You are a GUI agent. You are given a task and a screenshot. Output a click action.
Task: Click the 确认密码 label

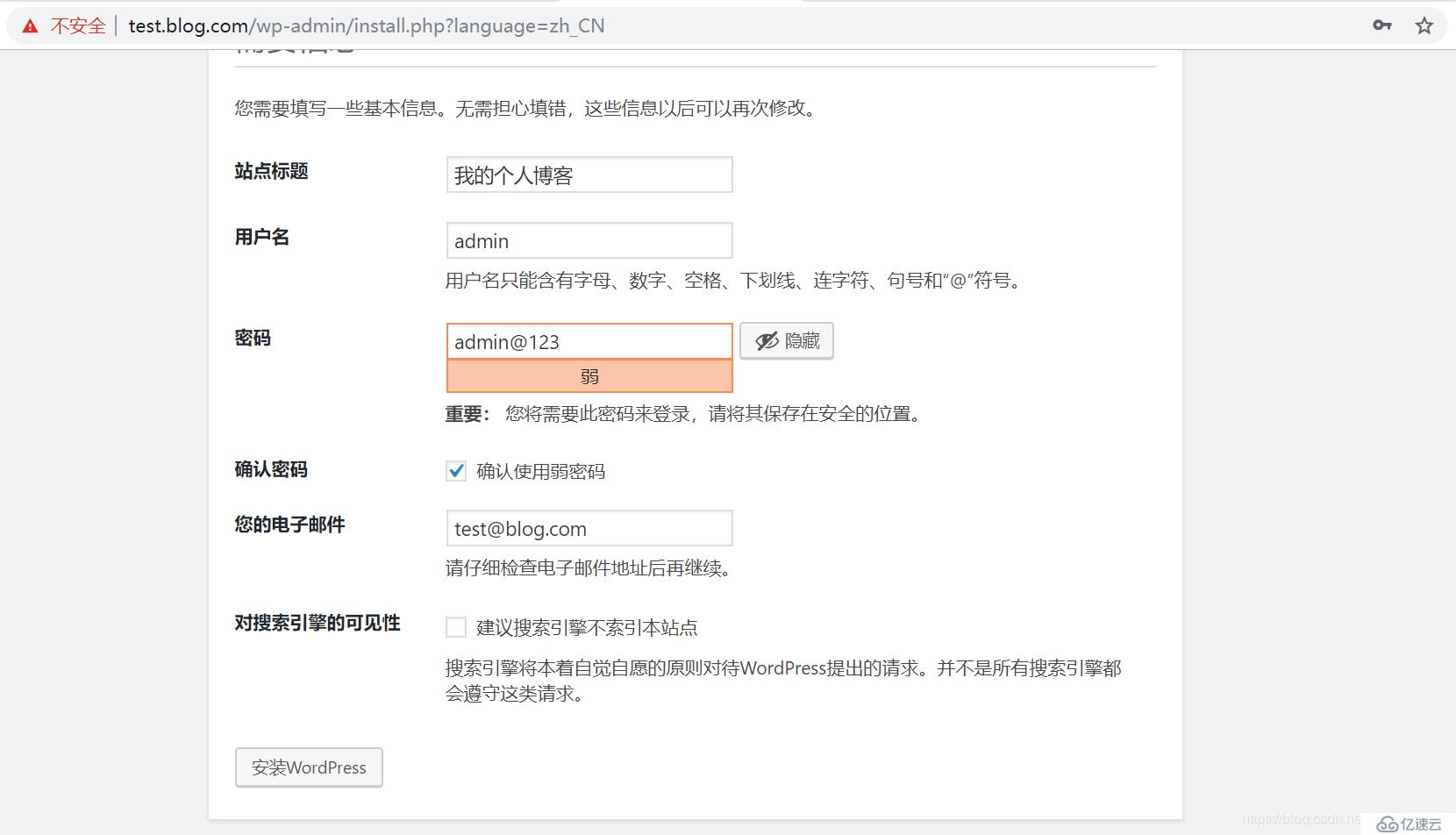(x=271, y=469)
